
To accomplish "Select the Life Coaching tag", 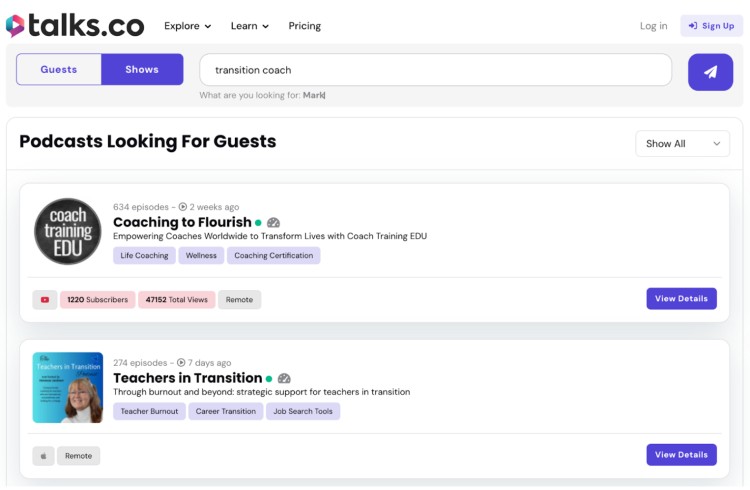I will pos(144,256).
